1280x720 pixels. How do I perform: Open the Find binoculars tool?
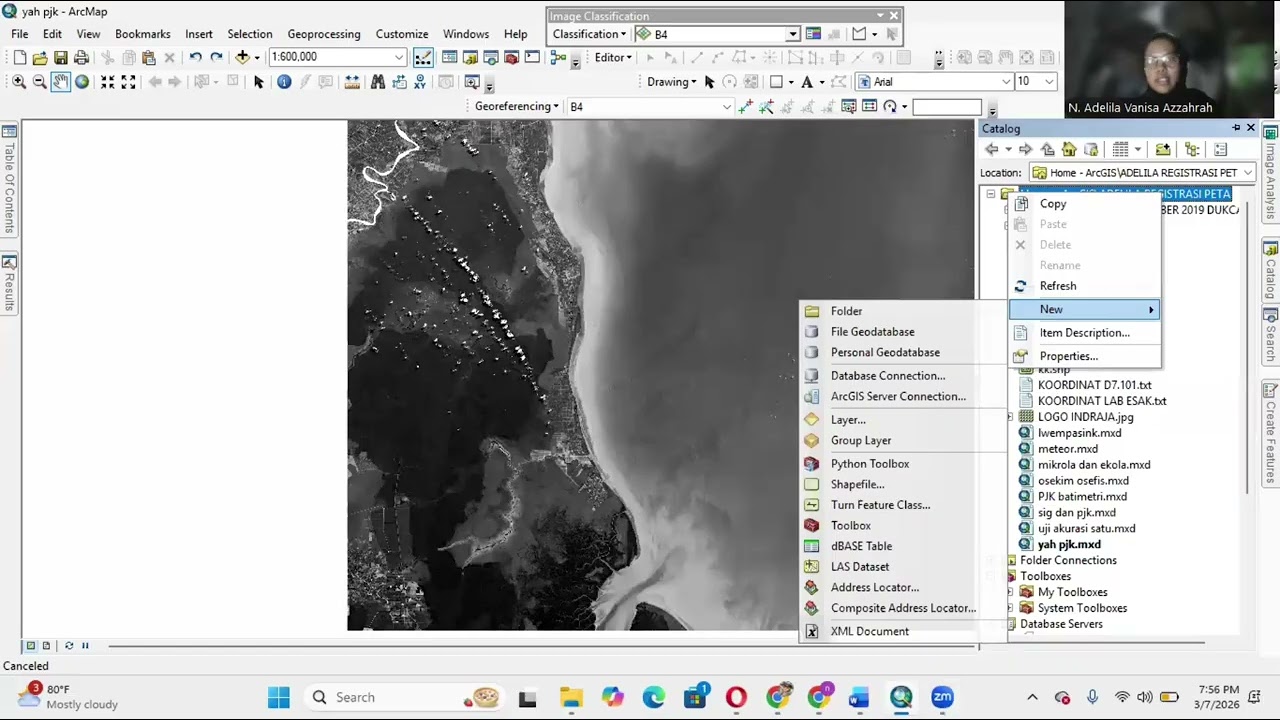click(x=377, y=82)
